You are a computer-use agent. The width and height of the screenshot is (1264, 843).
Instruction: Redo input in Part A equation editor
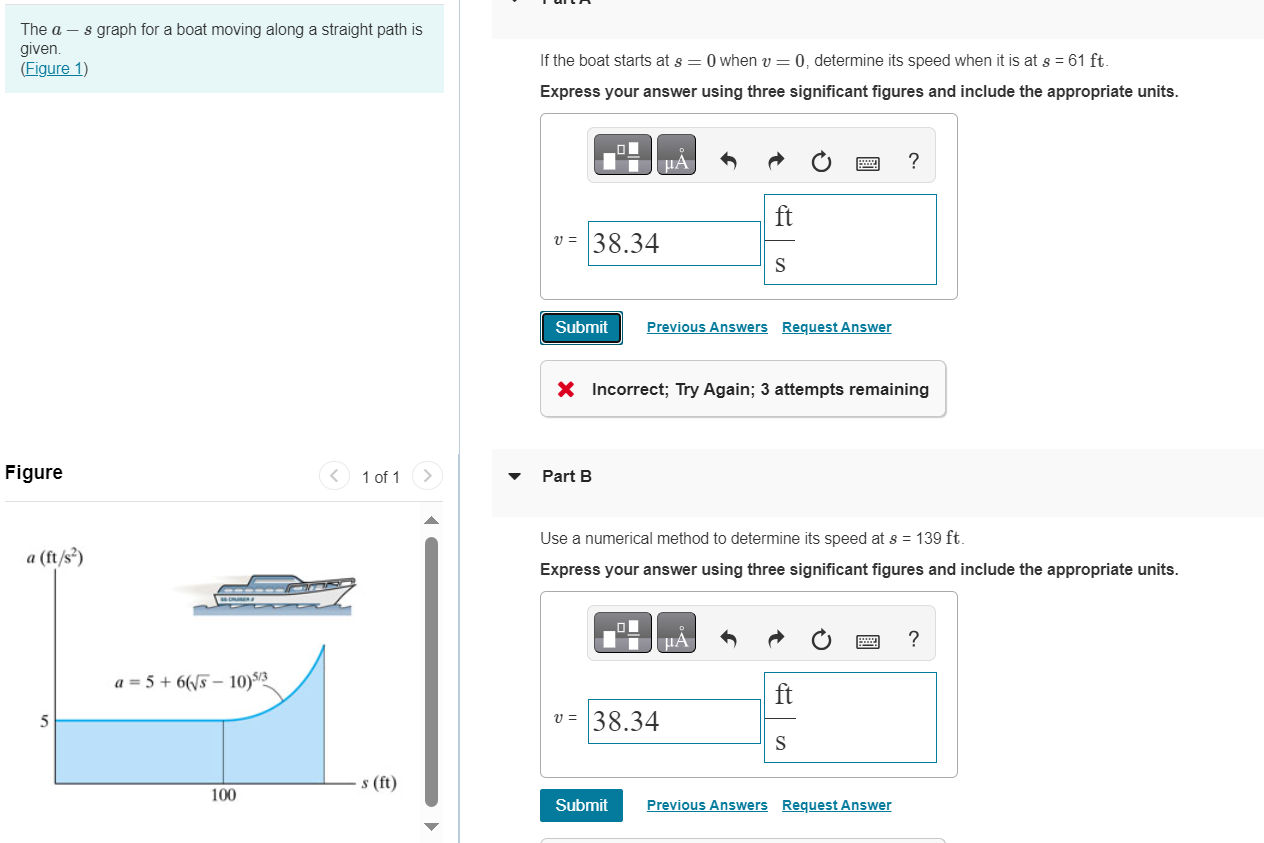pyautogui.click(x=775, y=160)
